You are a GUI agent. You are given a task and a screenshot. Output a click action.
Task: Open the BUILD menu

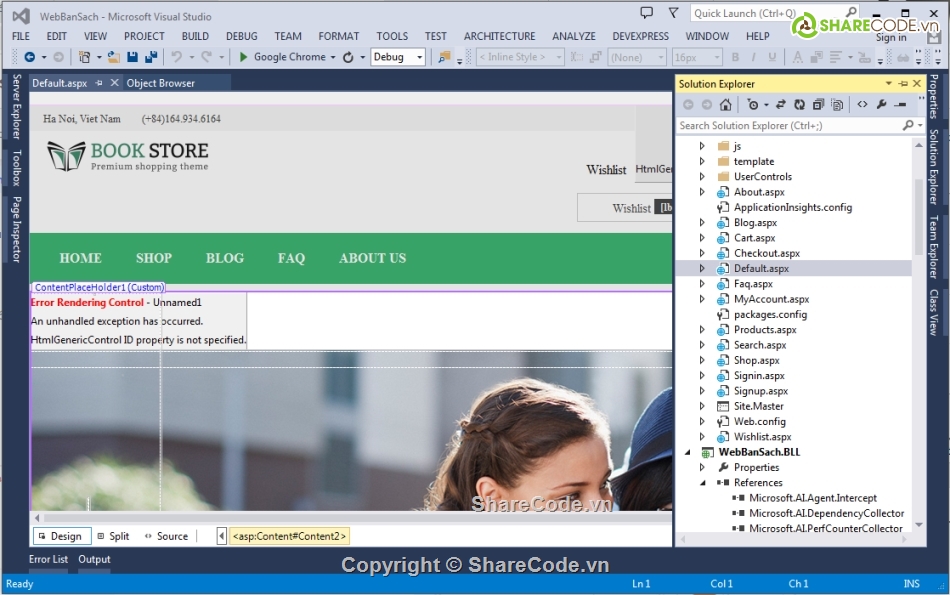pyautogui.click(x=195, y=36)
